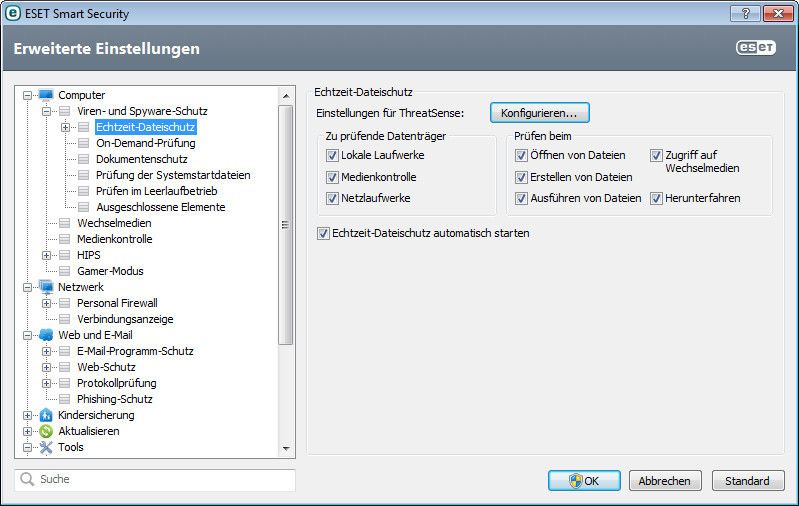
Task: Click the tree vertical scrollbar thumb
Action: click(286, 225)
